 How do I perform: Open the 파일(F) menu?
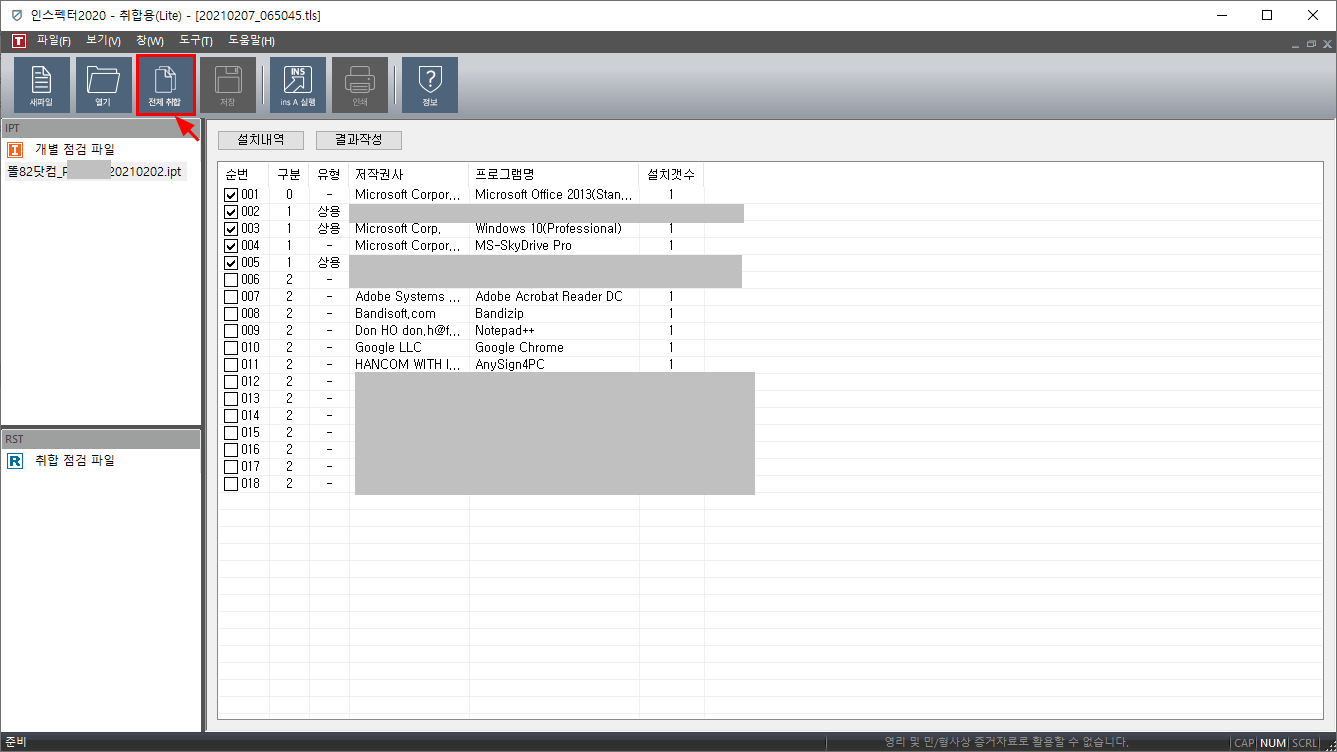pos(54,41)
